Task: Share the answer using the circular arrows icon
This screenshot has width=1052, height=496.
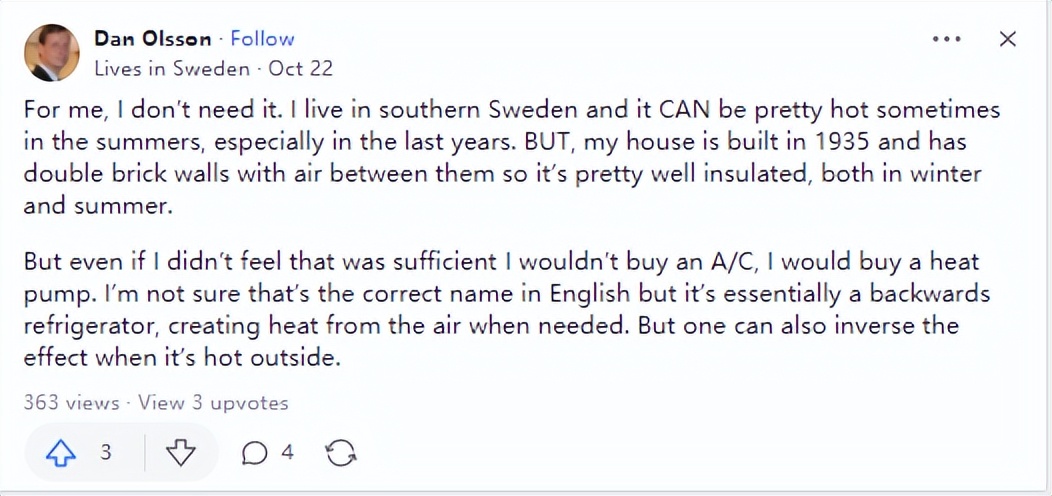Action: 341,454
